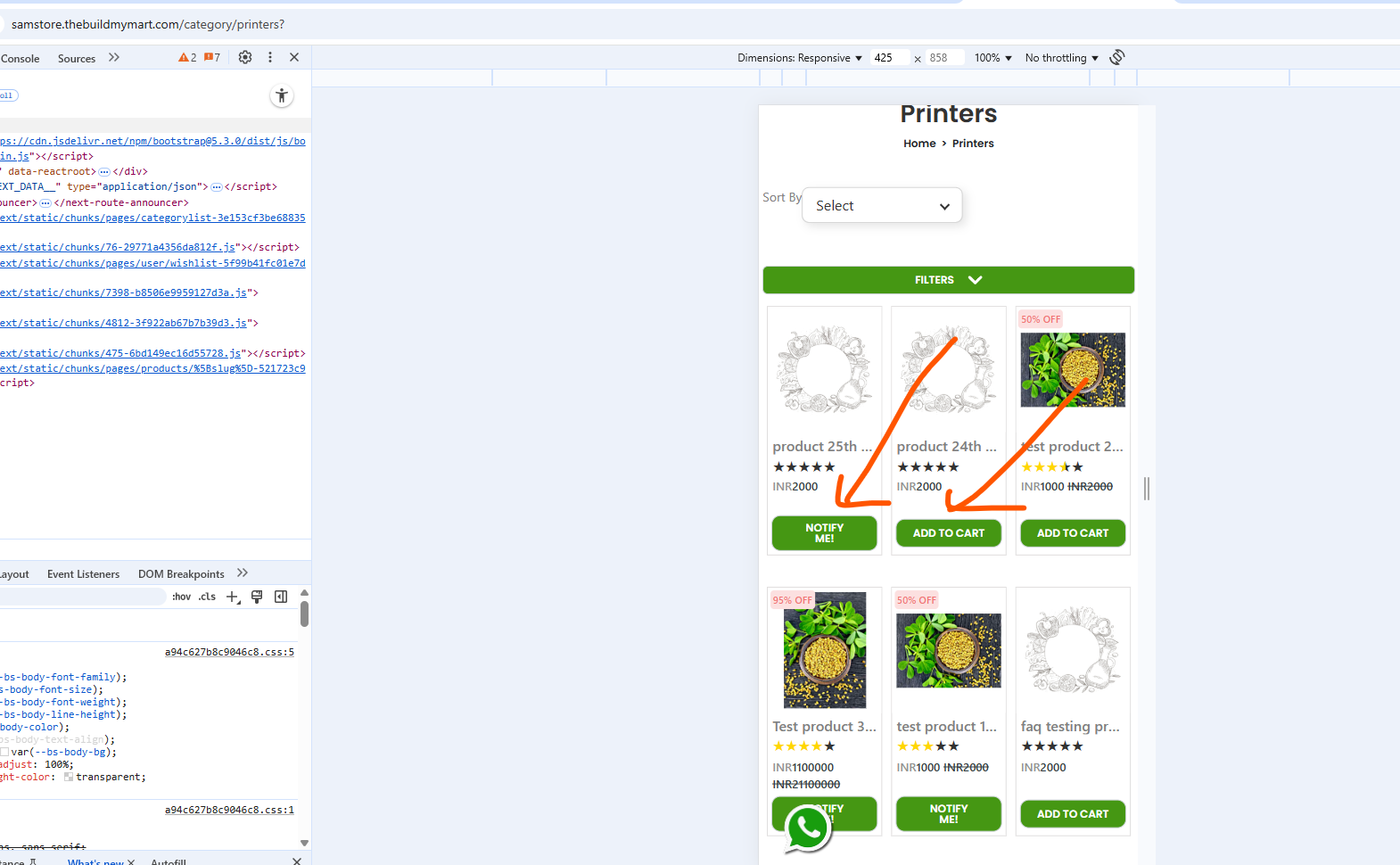Open the categorylist chunk script link

click(x=152, y=218)
